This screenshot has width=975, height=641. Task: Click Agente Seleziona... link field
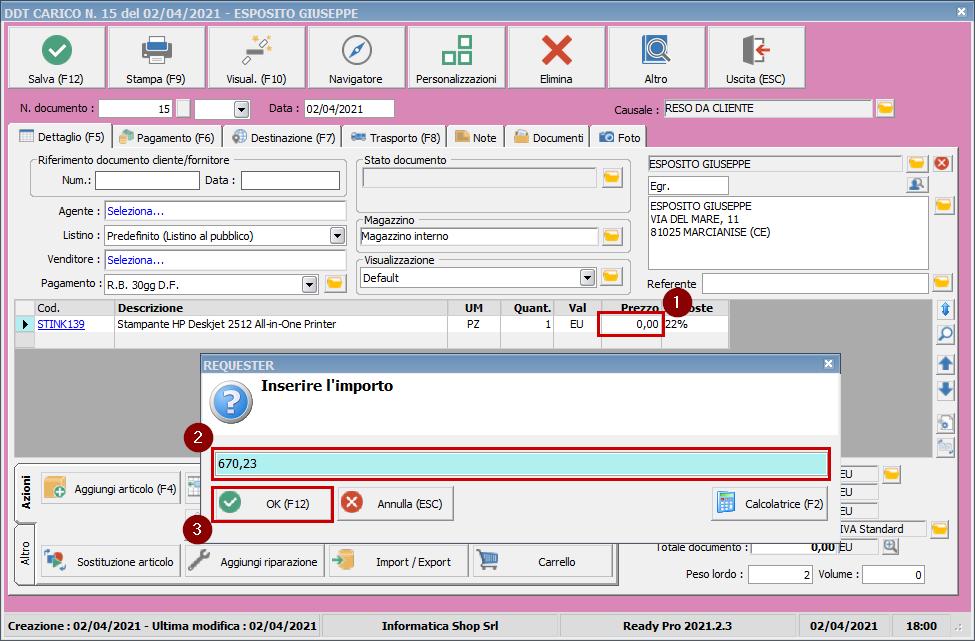coord(225,211)
